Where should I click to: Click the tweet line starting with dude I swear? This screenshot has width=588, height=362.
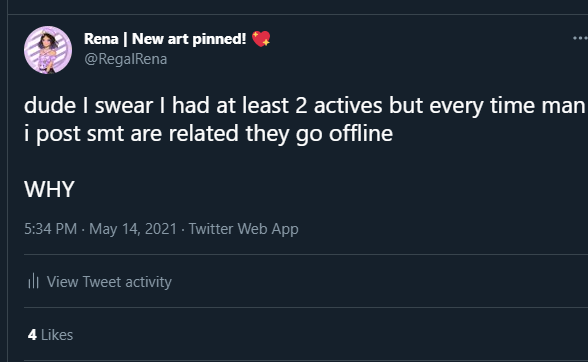coord(304,105)
